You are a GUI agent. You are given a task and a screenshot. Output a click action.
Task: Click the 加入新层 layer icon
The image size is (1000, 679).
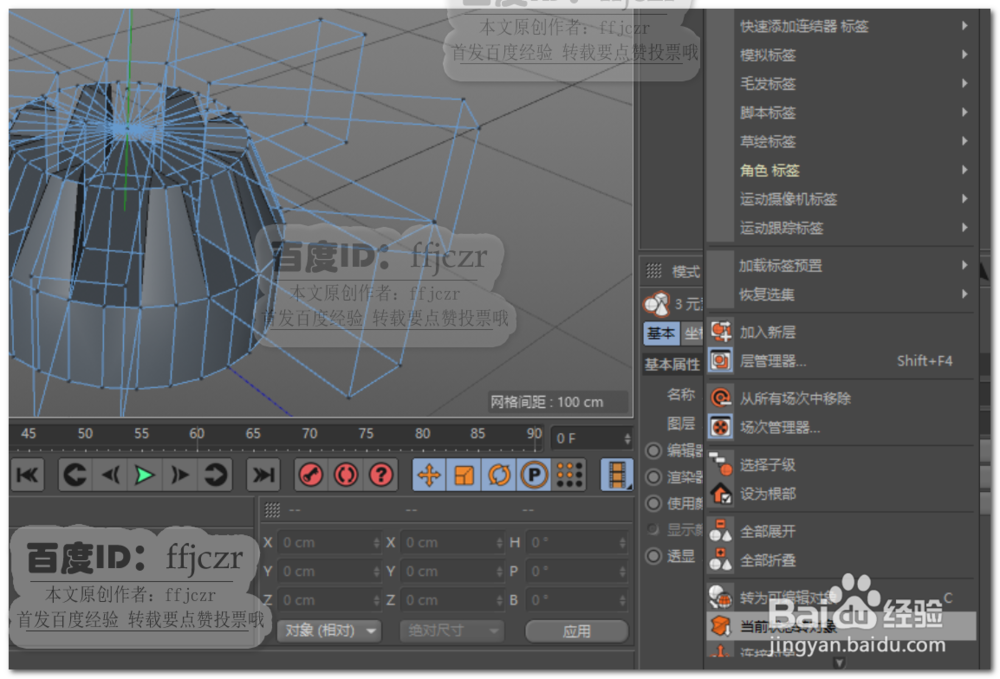click(x=721, y=332)
